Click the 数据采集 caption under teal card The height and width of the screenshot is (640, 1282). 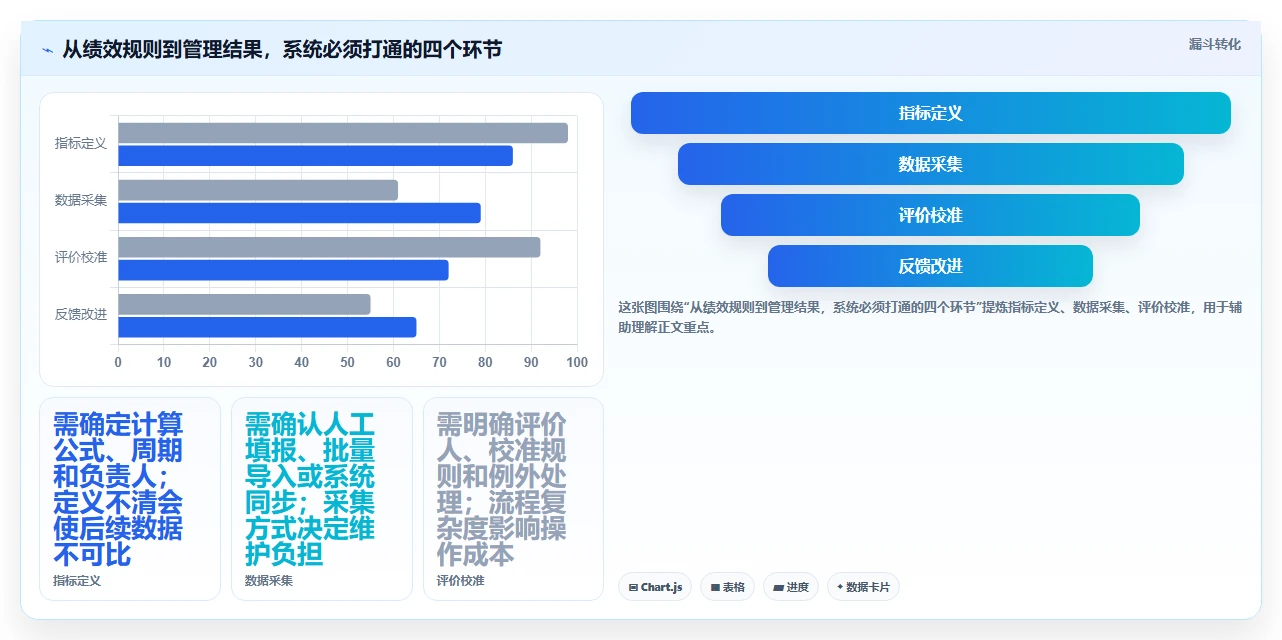click(269, 581)
